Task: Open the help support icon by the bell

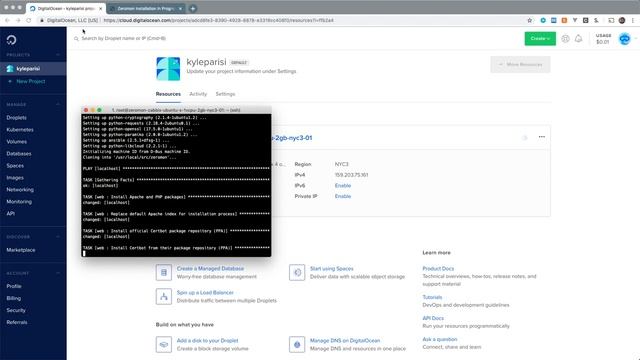Action: click(565, 39)
